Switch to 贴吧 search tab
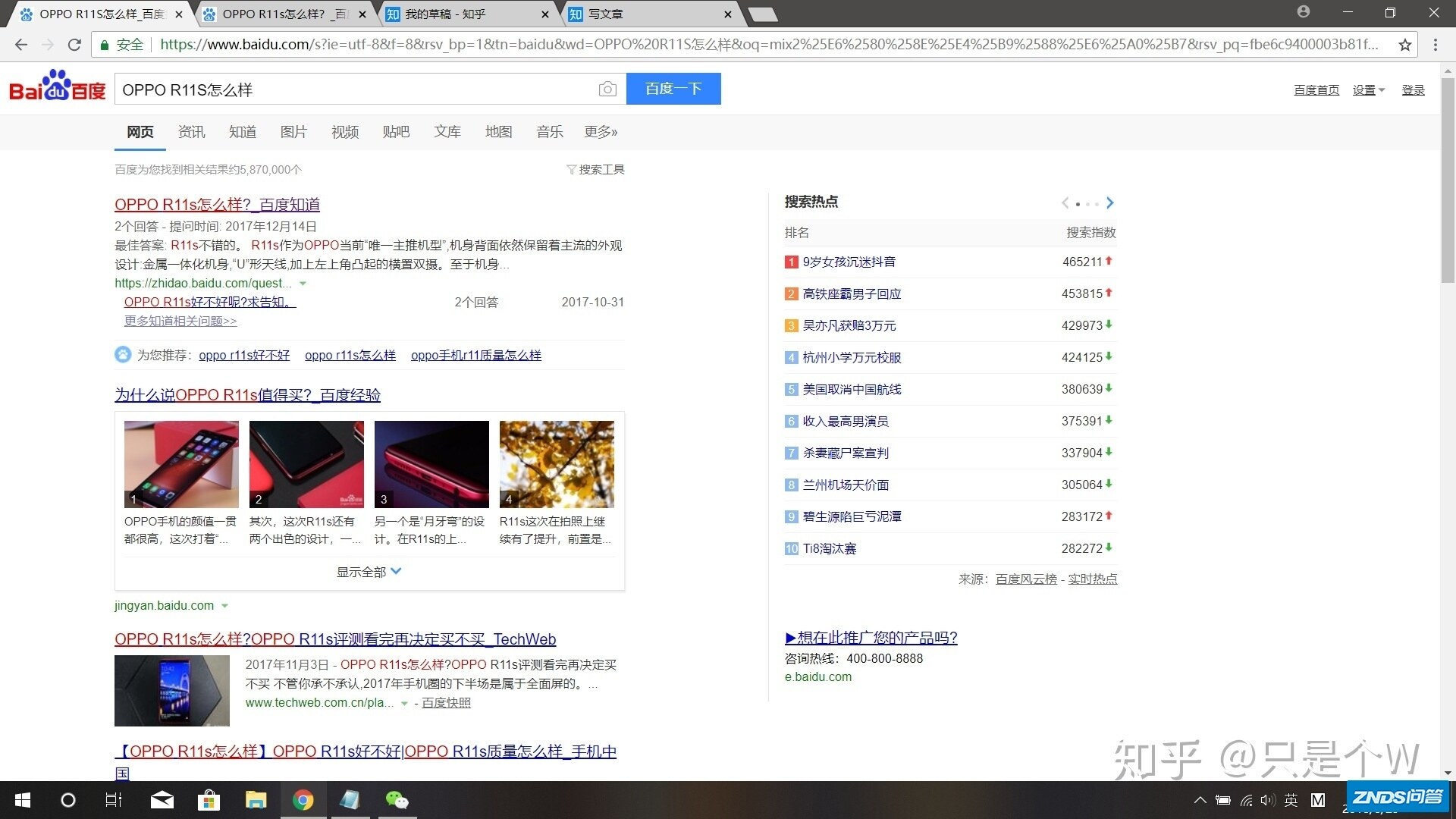The height and width of the screenshot is (819, 1456). click(x=396, y=132)
